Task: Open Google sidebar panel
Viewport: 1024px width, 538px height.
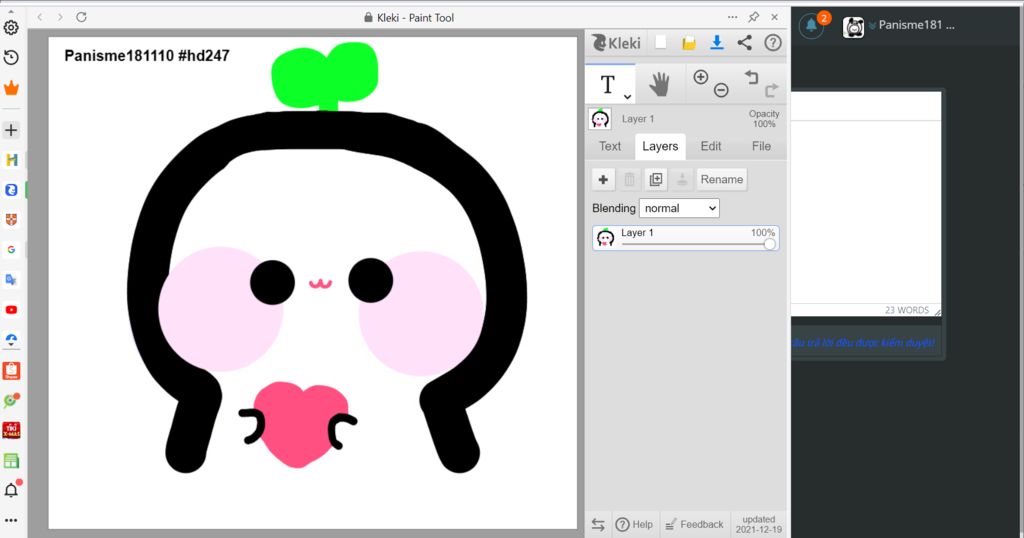Action: tap(11, 249)
